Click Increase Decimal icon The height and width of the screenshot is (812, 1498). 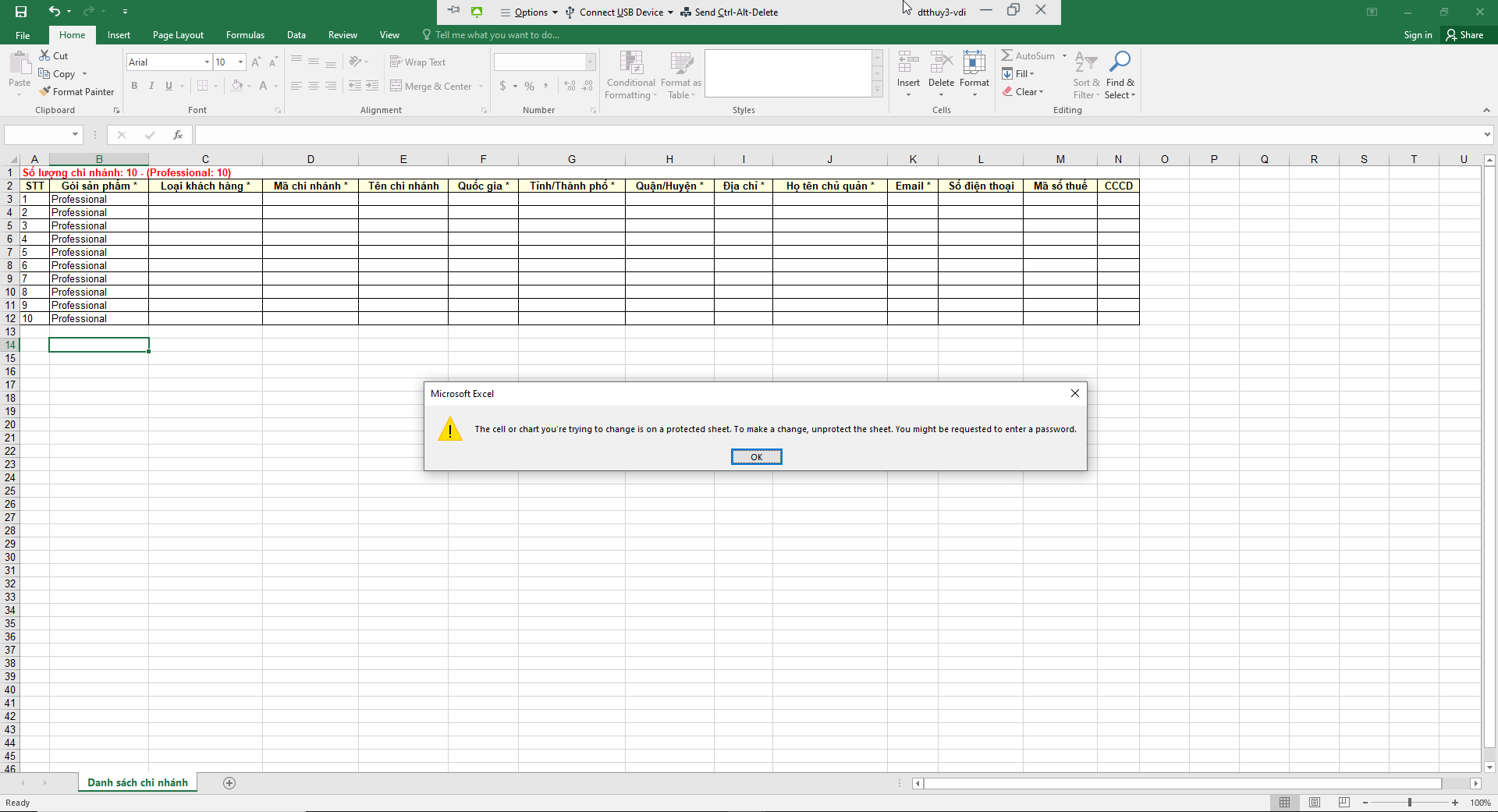tap(570, 86)
